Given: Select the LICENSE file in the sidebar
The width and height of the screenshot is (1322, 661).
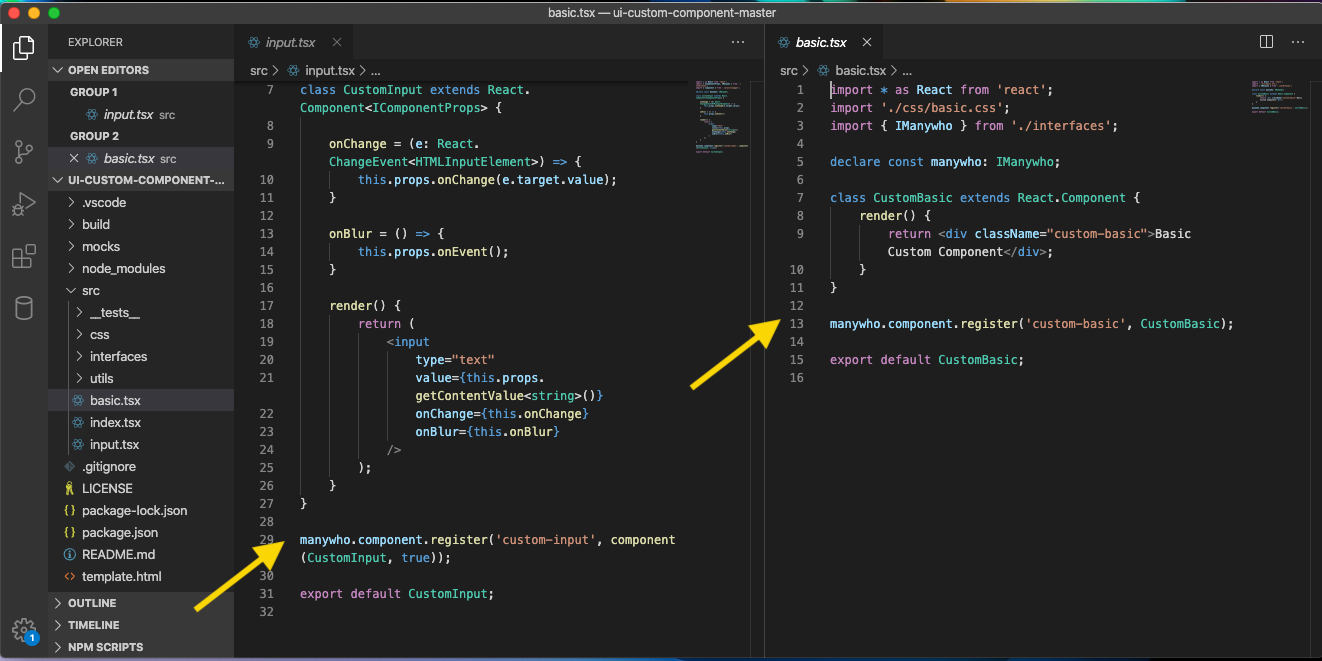Looking at the screenshot, I should pos(105,488).
